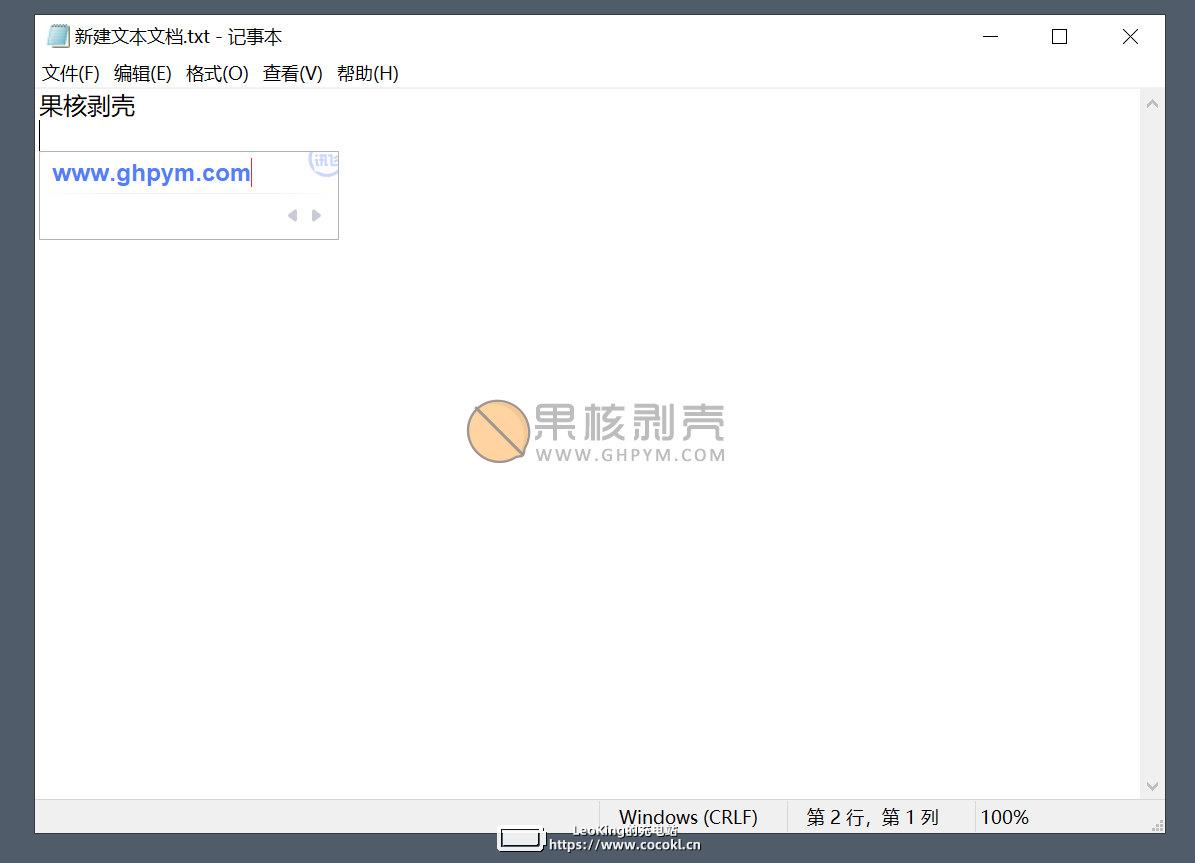Click the www.ghpym.com composition text
1195x863 pixels.
click(x=151, y=173)
